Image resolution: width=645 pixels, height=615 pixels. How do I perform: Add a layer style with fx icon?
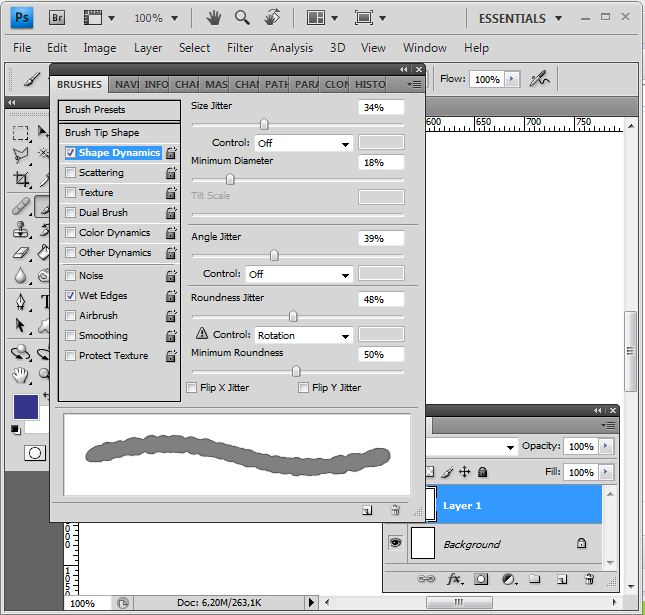(455, 579)
